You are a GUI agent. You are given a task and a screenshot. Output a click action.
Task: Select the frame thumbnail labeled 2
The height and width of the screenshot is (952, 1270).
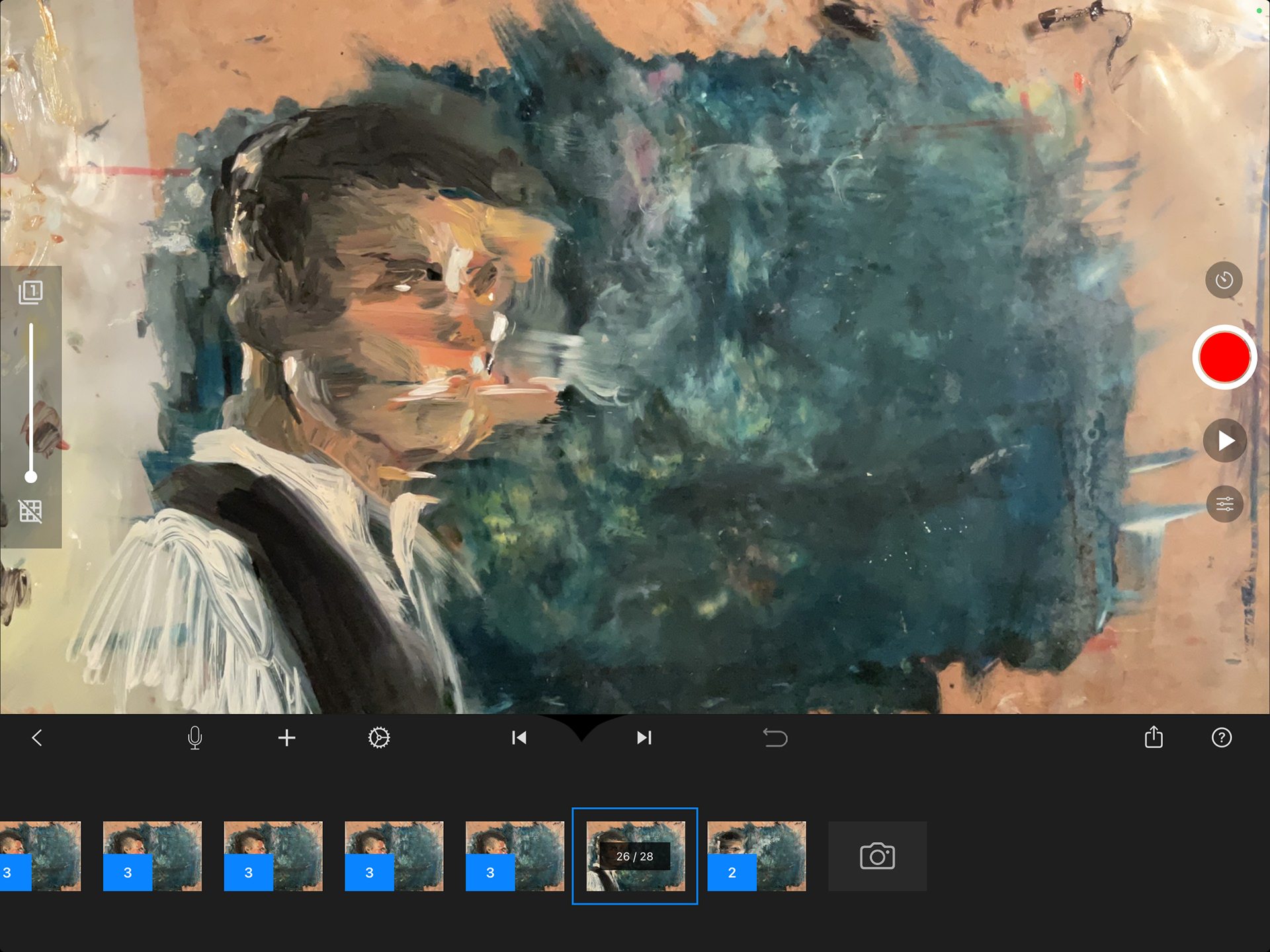click(757, 856)
